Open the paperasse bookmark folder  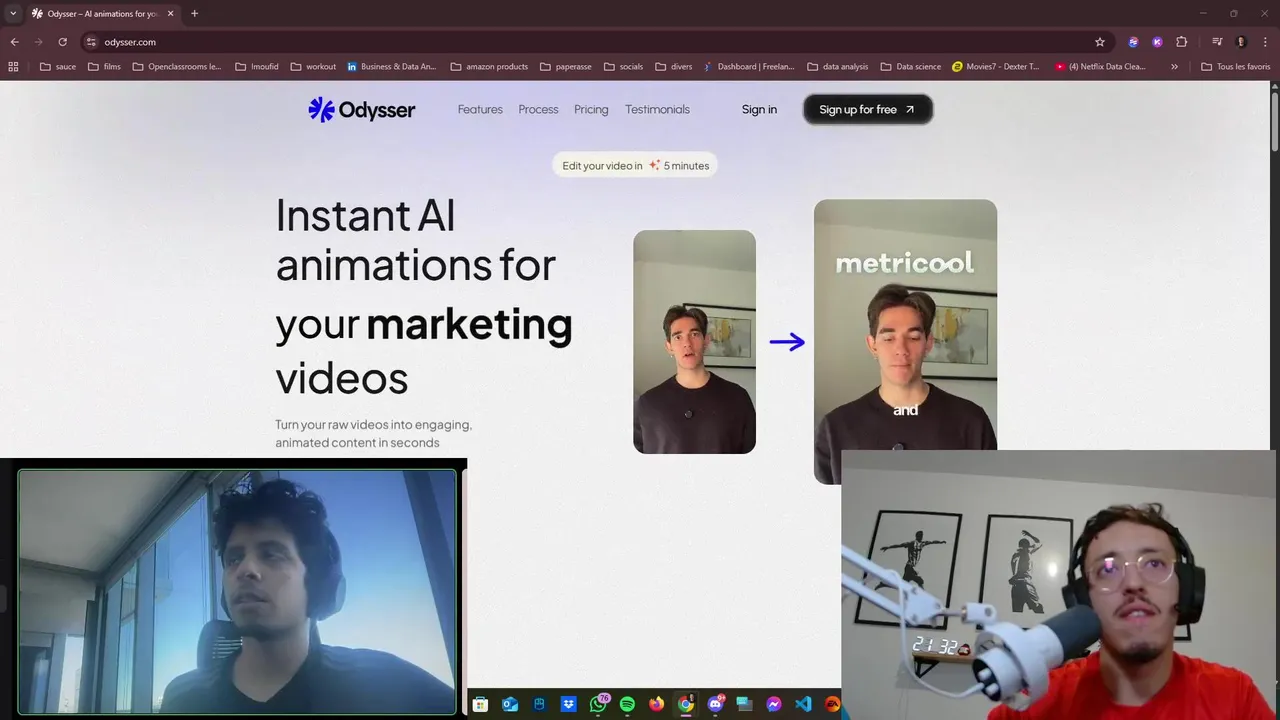click(565, 67)
